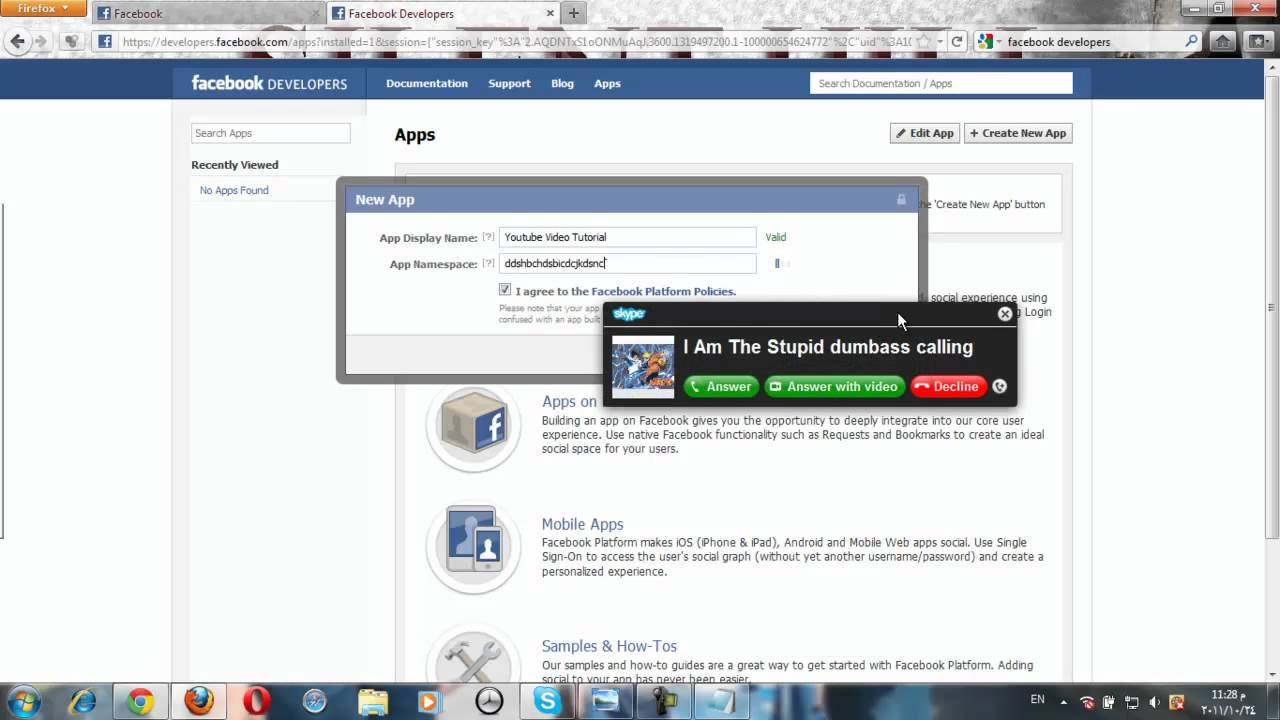
Task: Open the Windows Start menu
Action: (x=24, y=702)
